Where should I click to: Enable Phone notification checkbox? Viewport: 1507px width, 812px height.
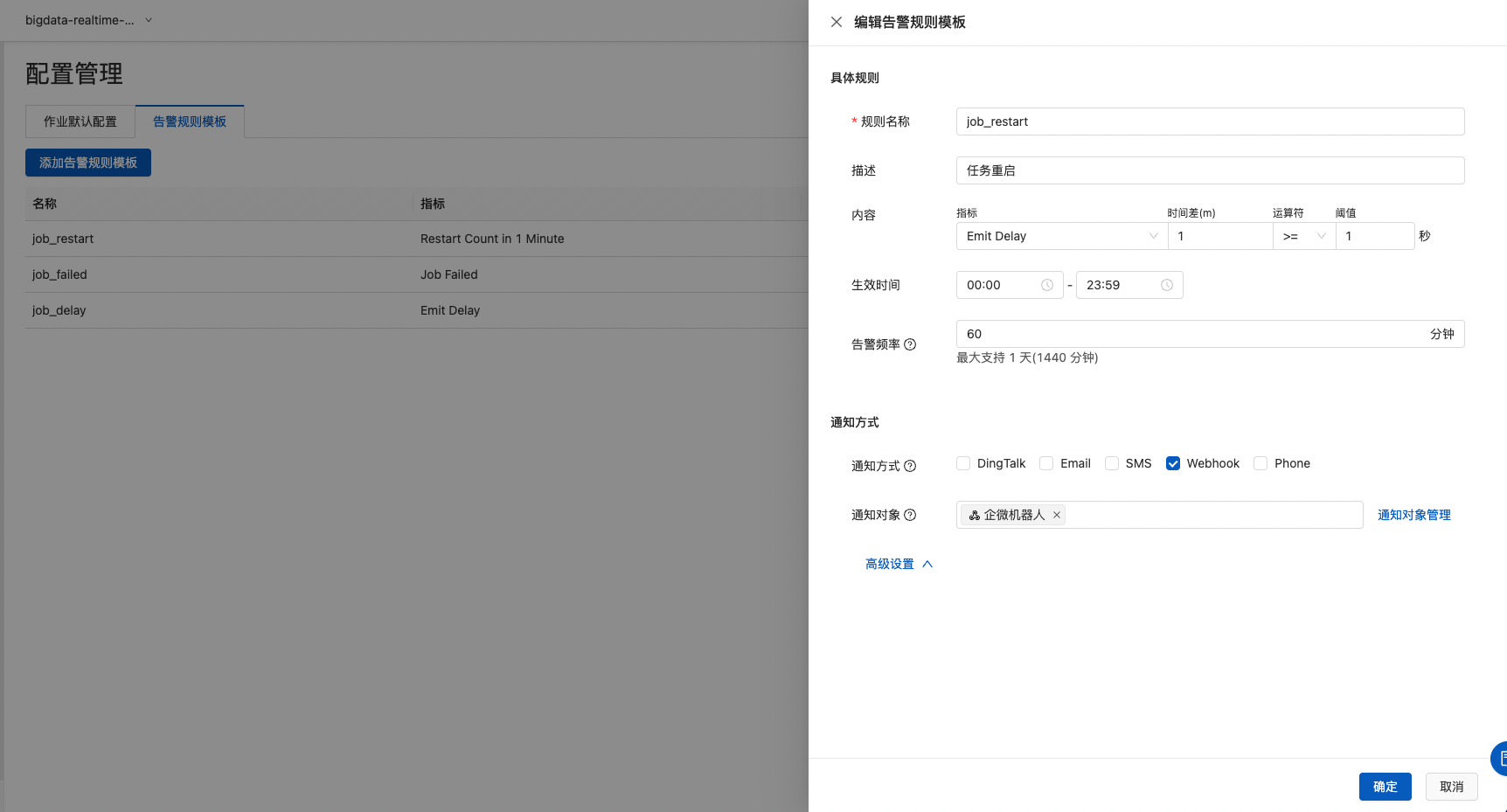tap(1260, 463)
